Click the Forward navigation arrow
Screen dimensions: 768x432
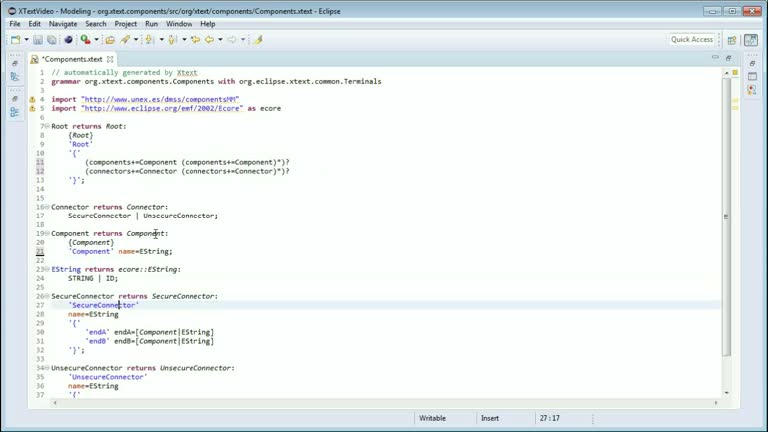point(232,40)
